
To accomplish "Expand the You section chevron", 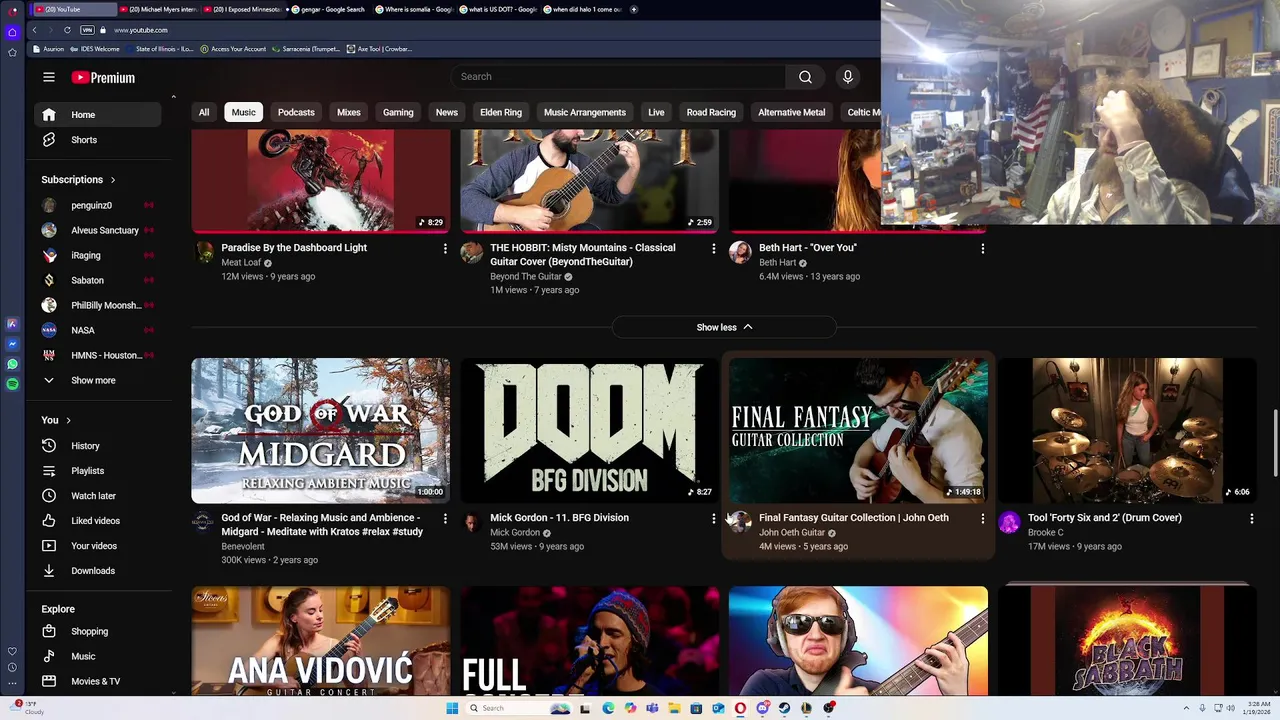I will click(x=68, y=420).
